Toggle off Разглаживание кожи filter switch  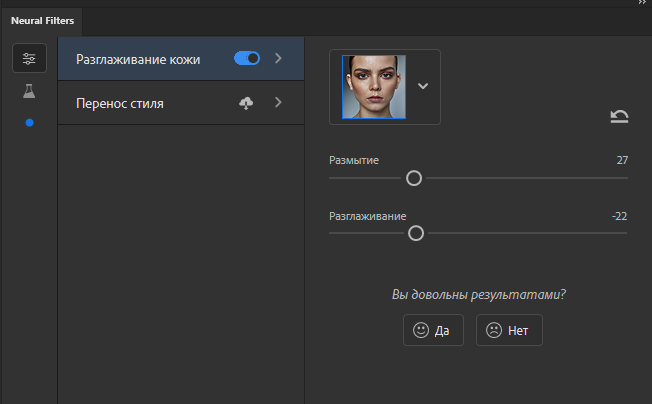[247, 58]
